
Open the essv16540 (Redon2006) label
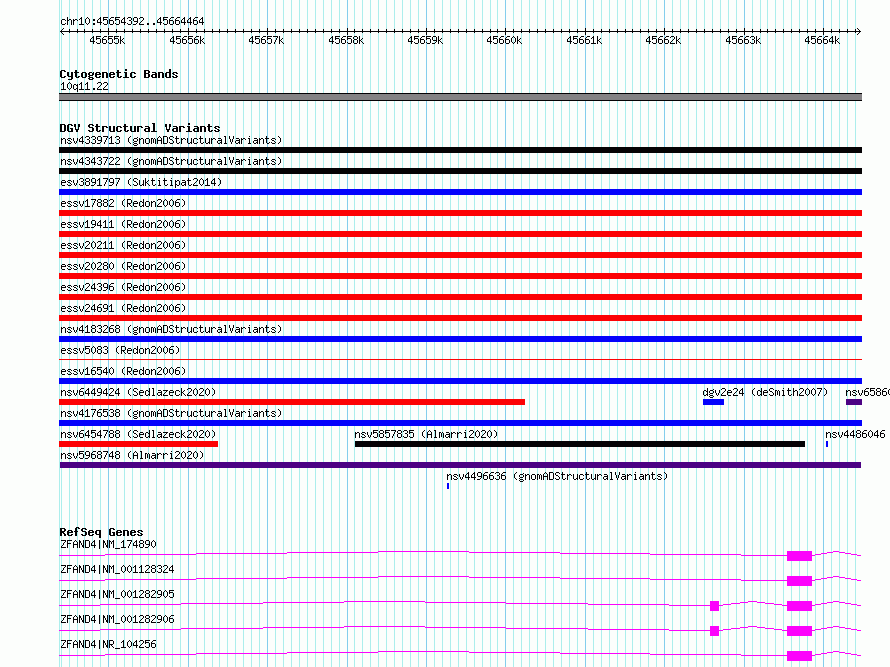(x=123, y=371)
